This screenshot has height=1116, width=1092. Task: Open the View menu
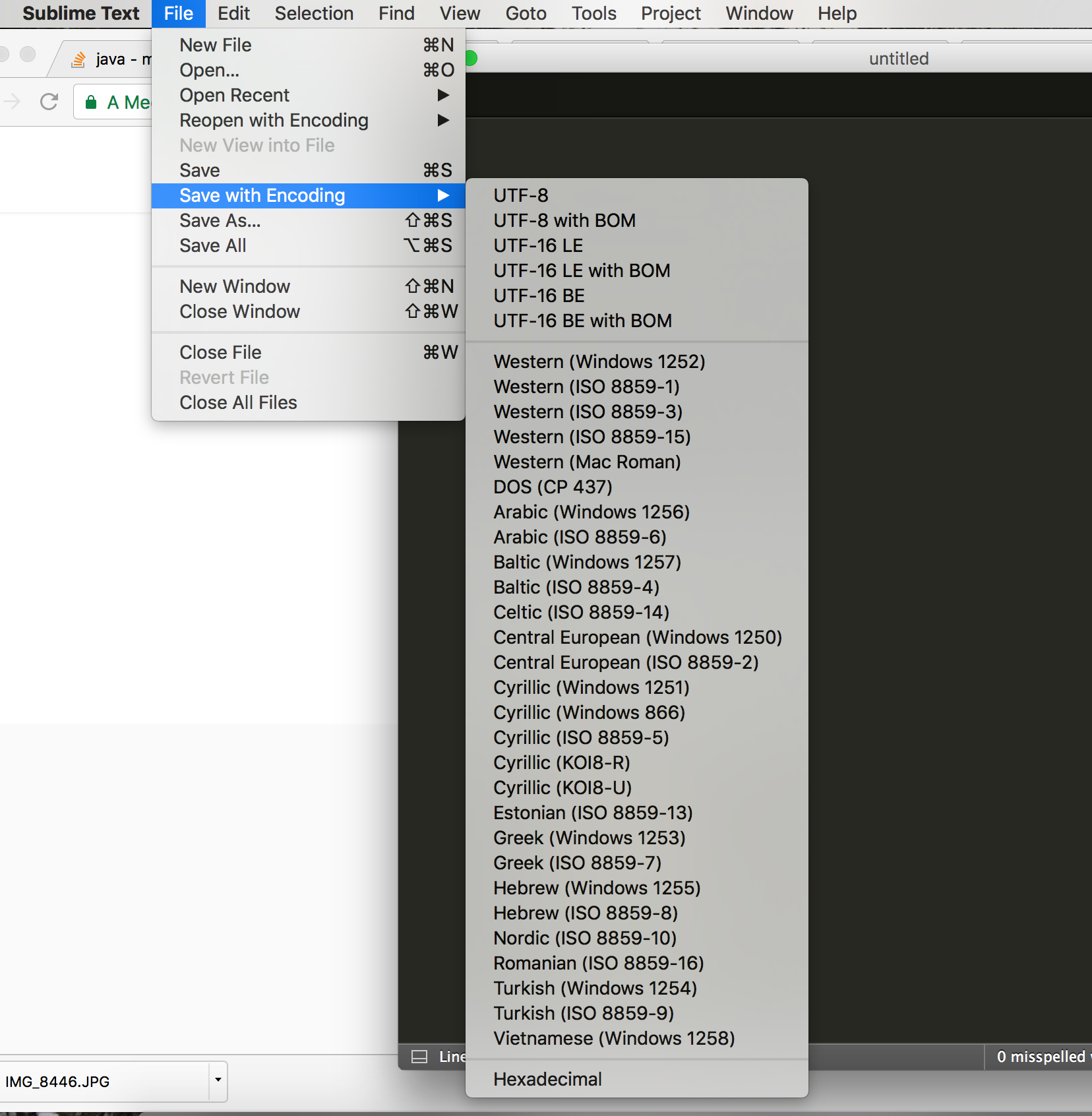point(460,13)
